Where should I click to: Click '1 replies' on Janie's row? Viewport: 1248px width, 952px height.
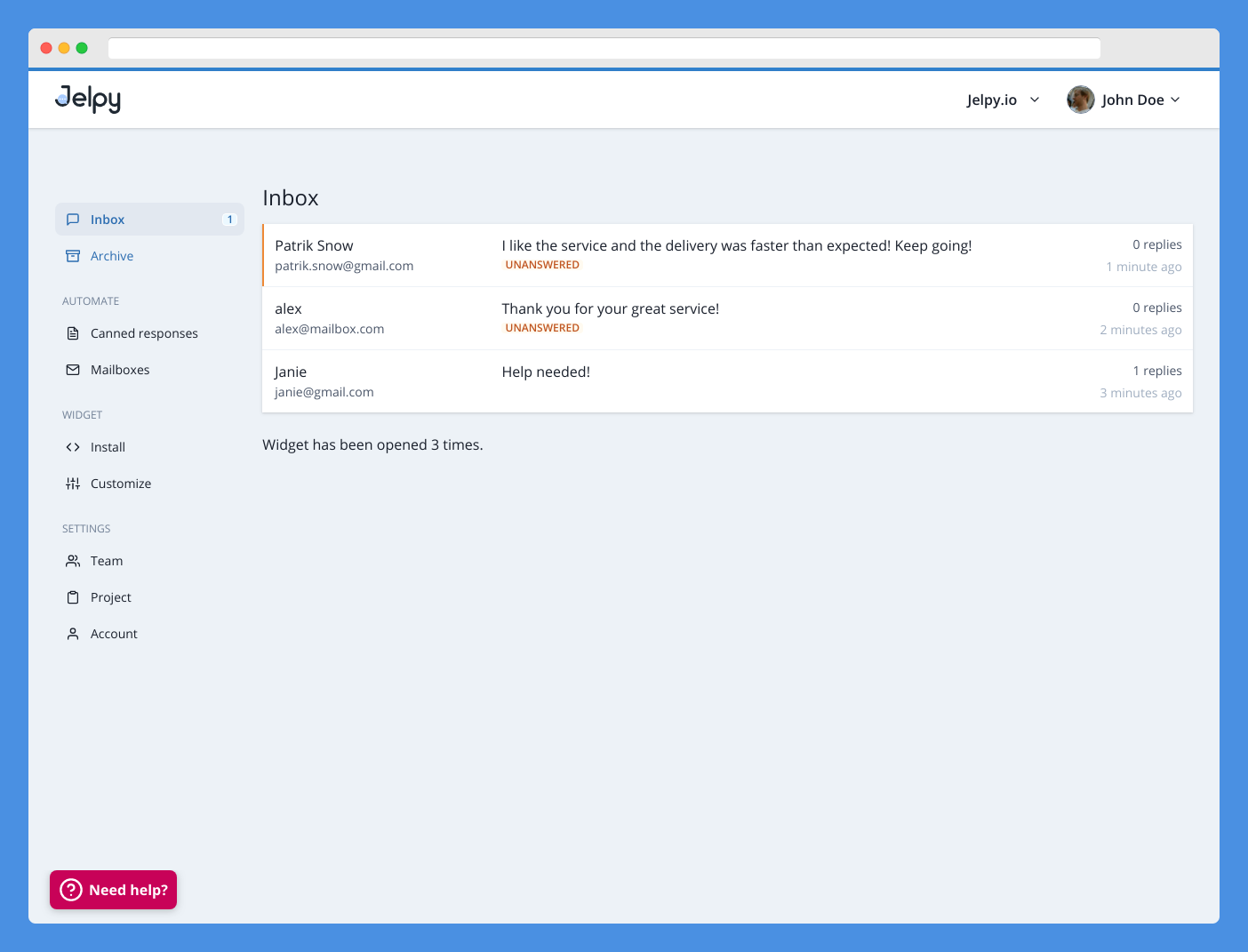coord(1157,371)
